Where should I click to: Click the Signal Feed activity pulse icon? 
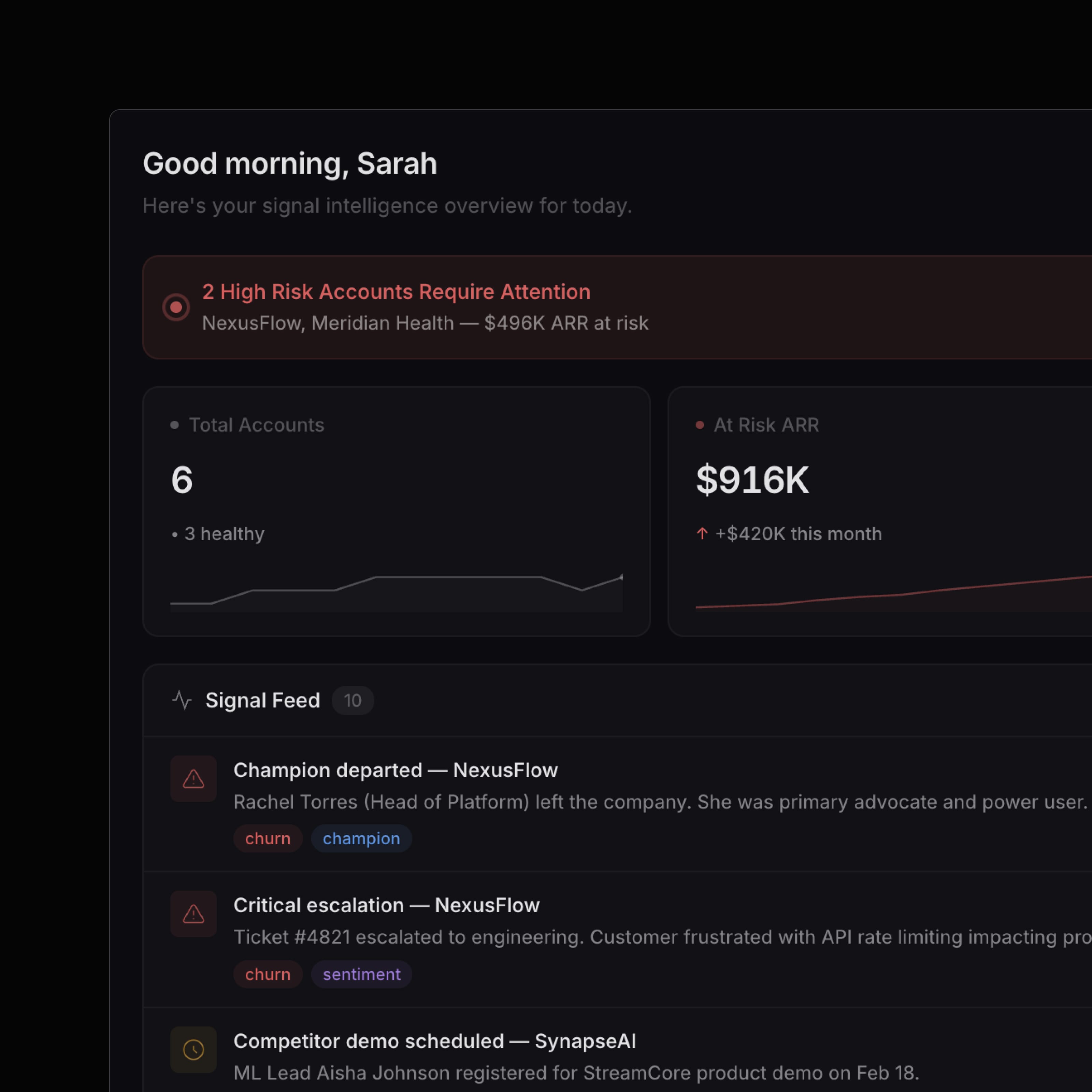(x=182, y=700)
